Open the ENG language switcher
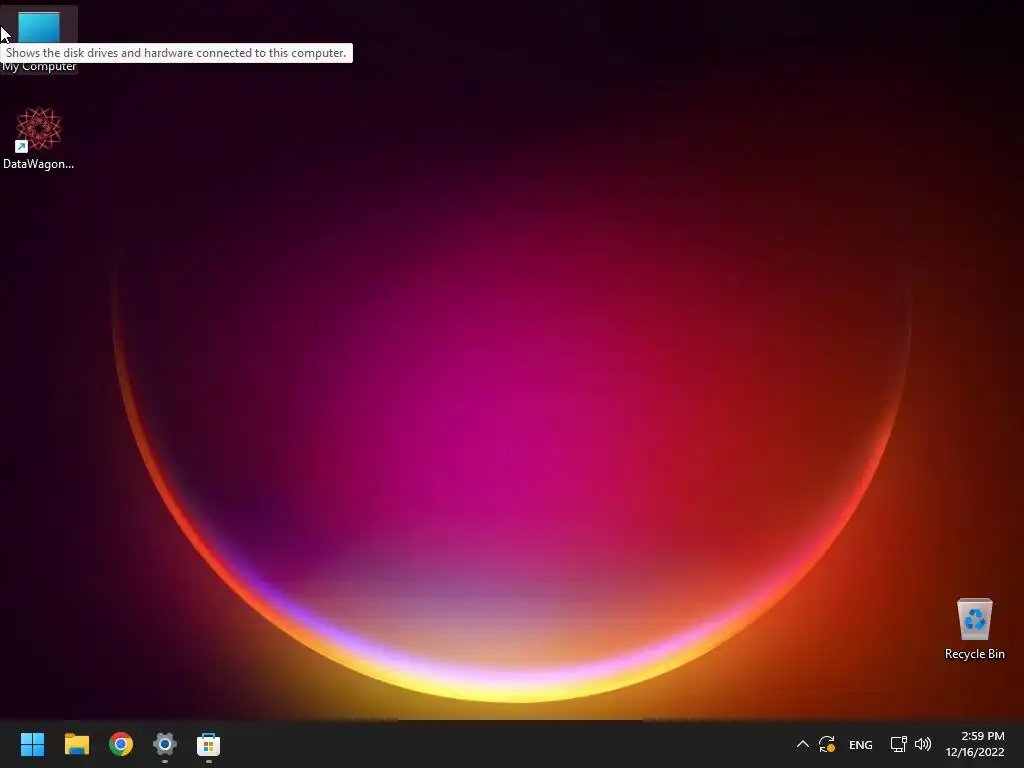Screen dimensions: 1024x768 pyautogui.click(x=860, y=744)
